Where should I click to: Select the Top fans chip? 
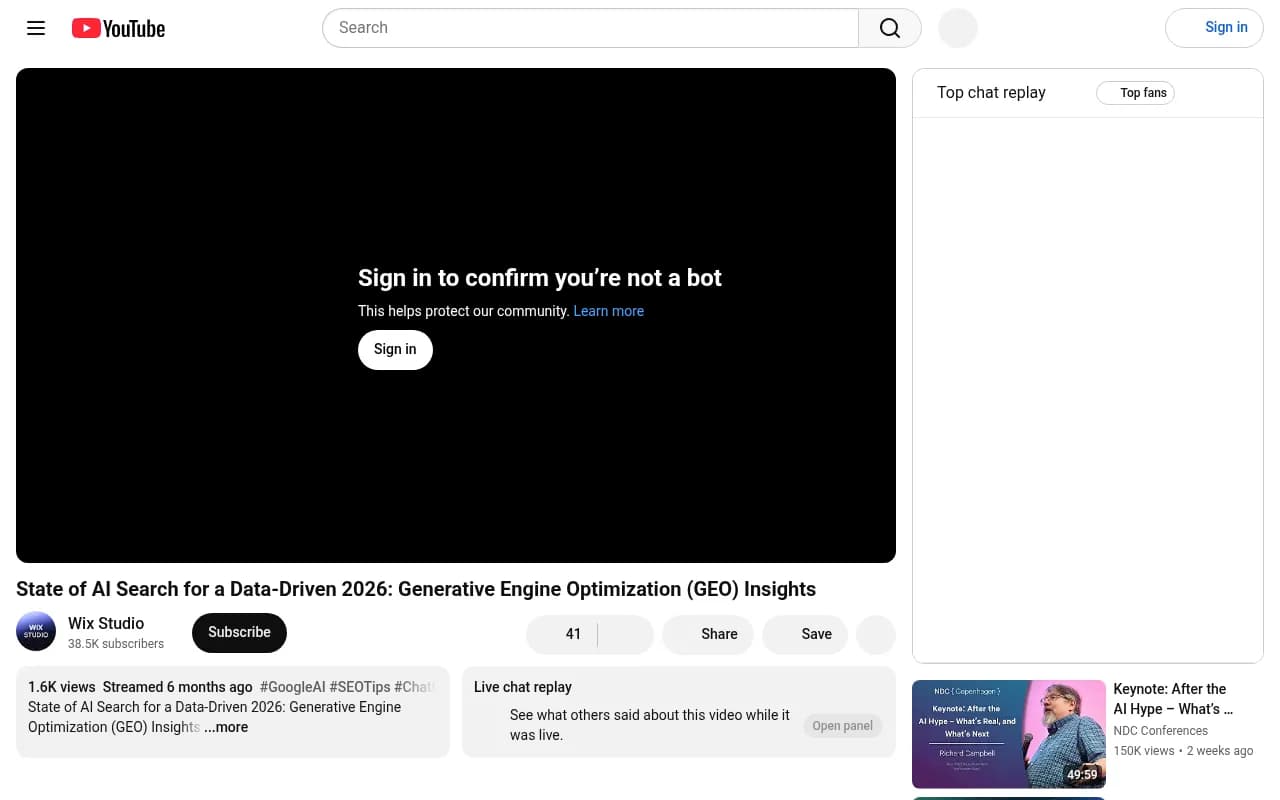(x=1135, y=93)
